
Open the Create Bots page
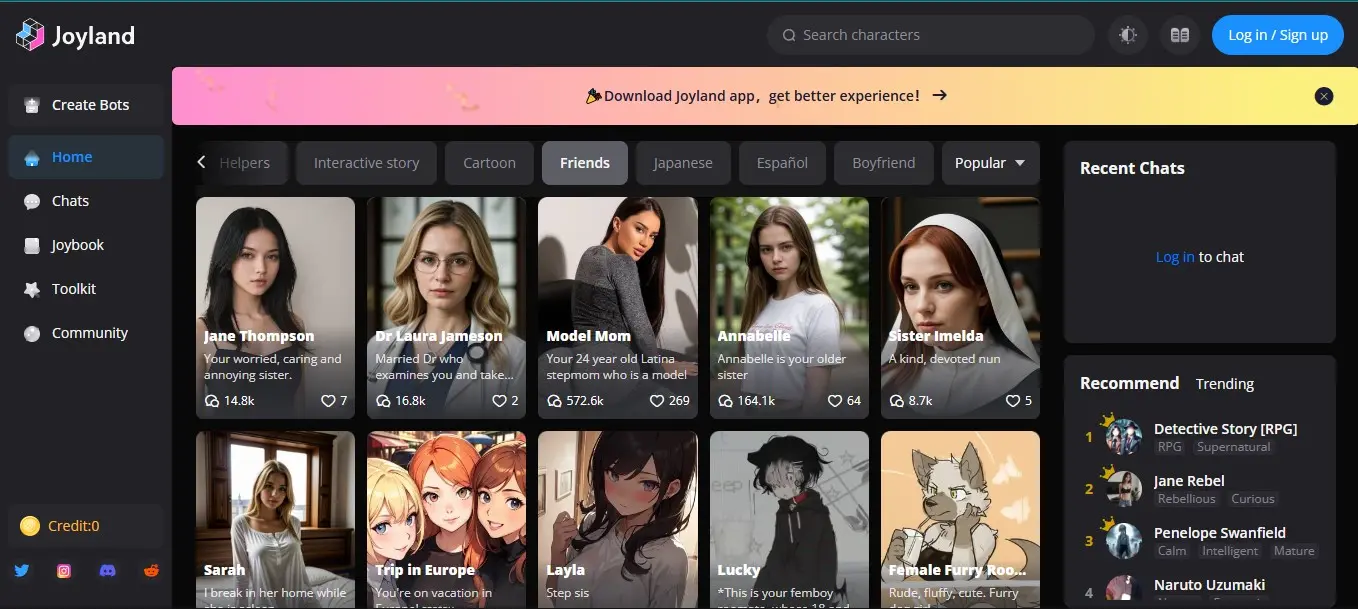click(86, 105)
